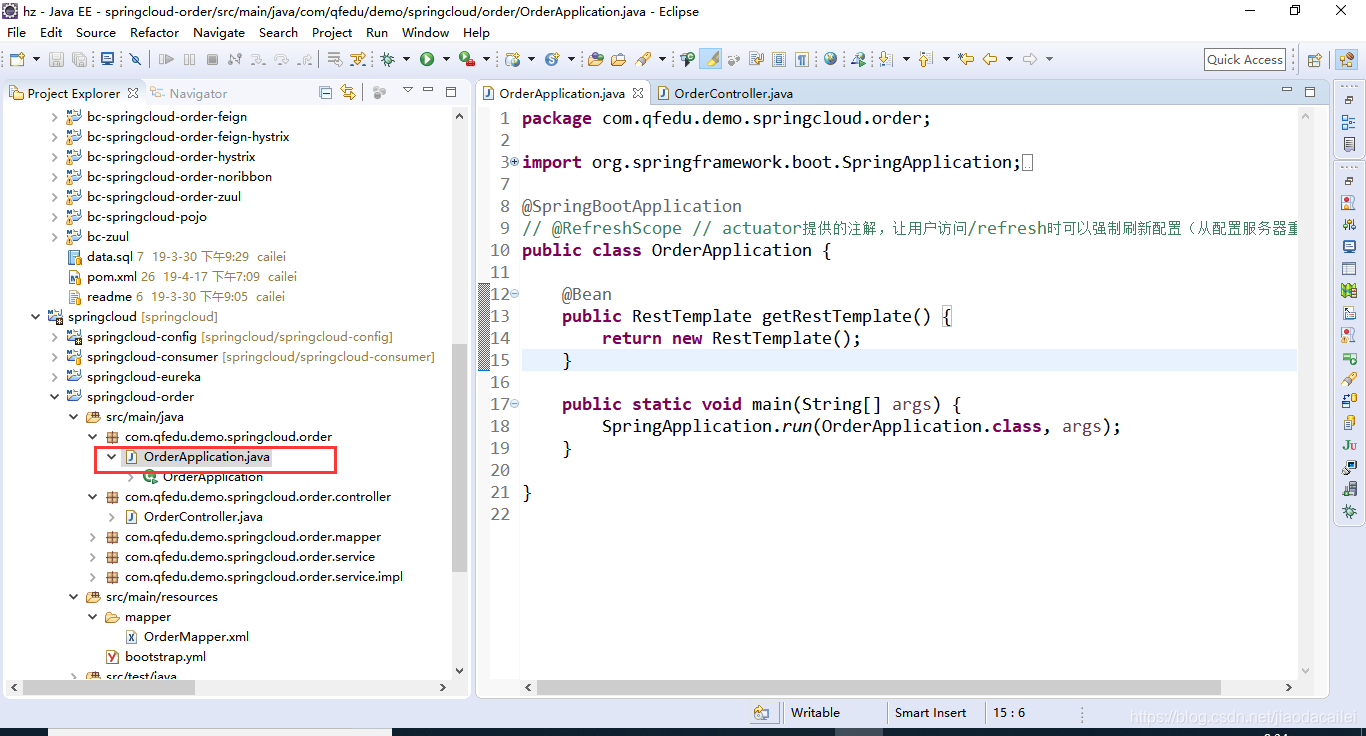
Task: Collapse the springcloud-order project
Action: 55,397
